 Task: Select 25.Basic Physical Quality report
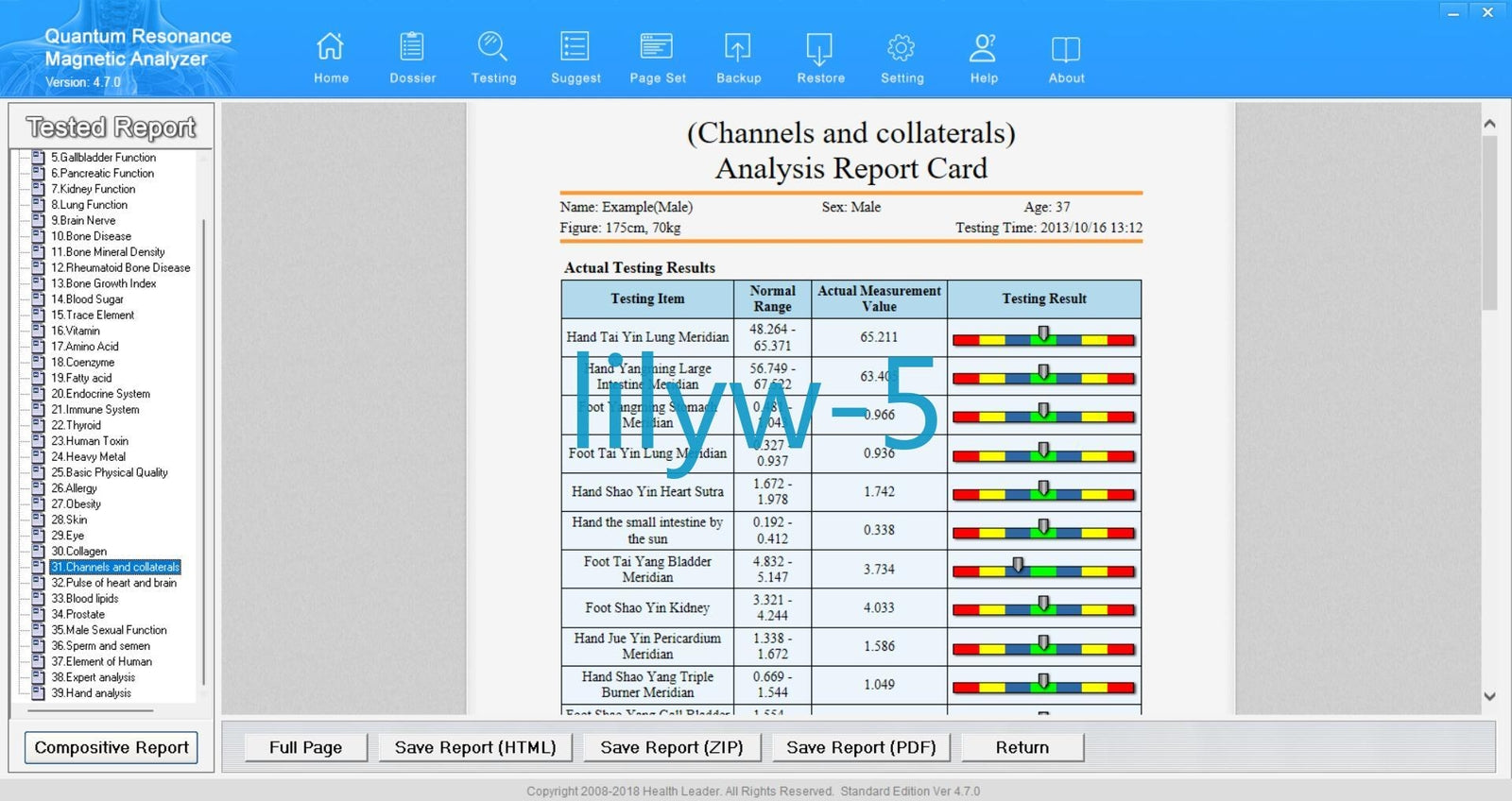[x=110, y=472]
